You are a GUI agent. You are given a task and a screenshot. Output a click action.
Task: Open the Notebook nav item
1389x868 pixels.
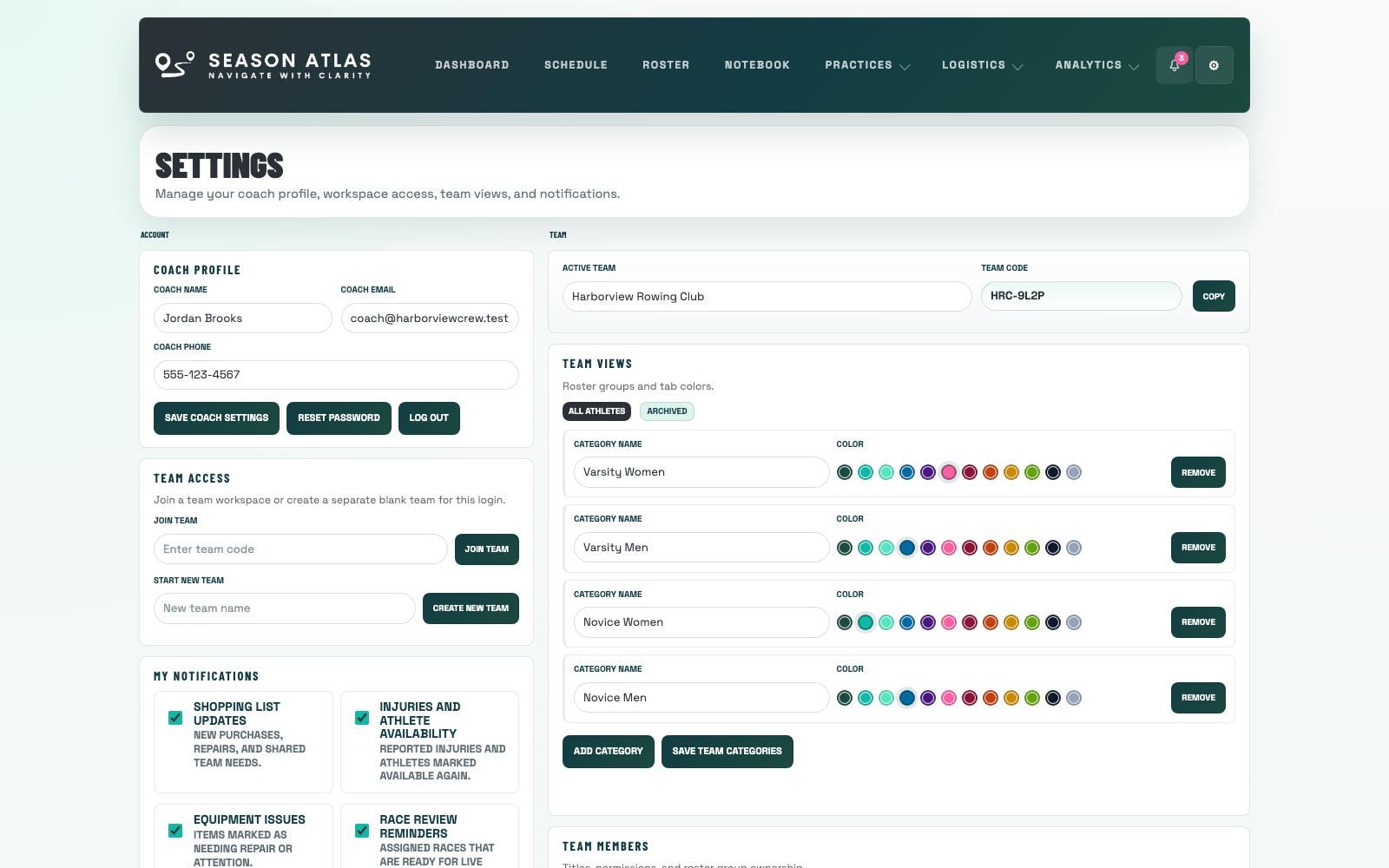pos(757,65)
